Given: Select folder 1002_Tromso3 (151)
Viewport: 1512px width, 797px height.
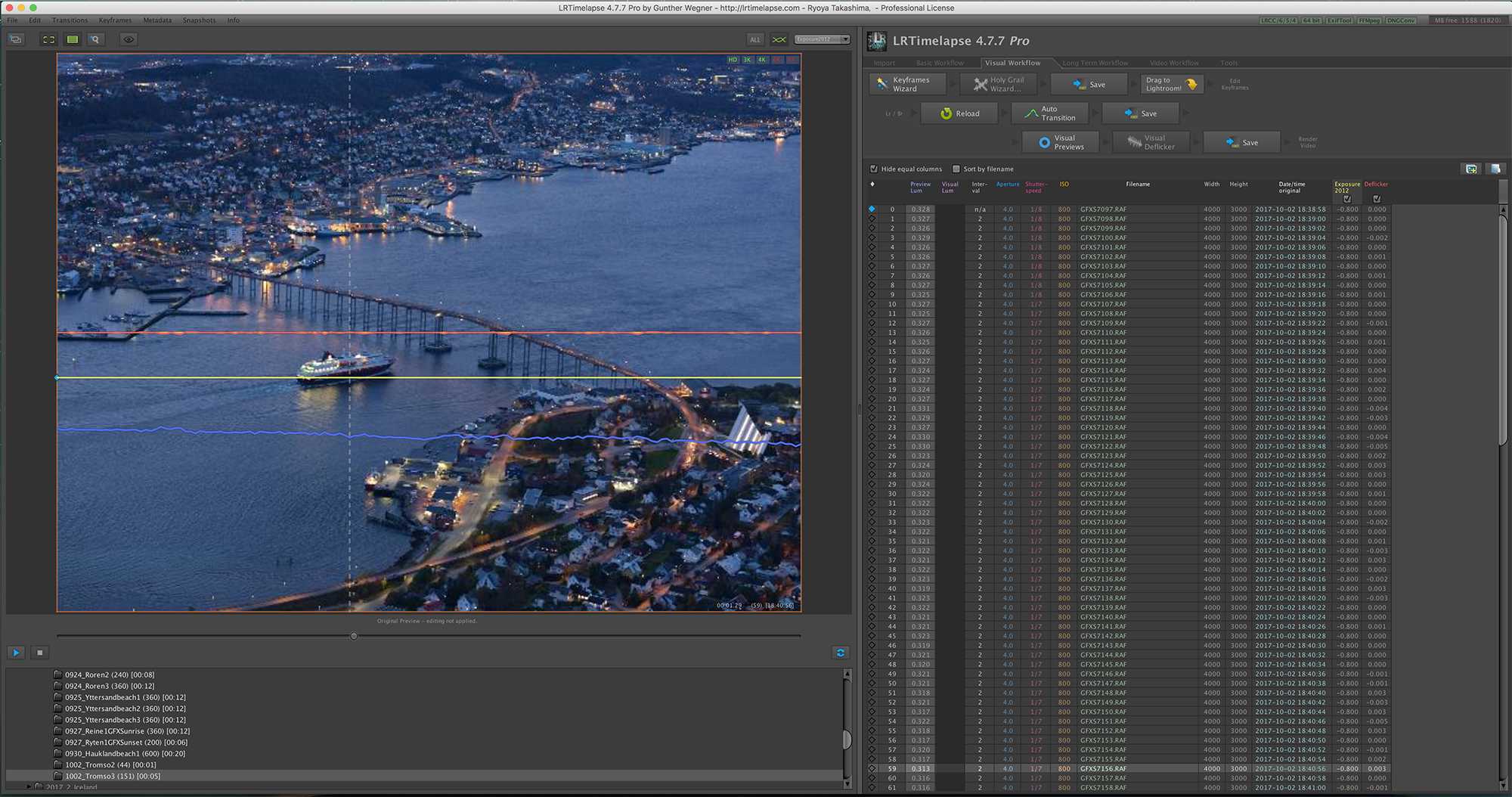Looking at the screenshot, I should pyautogui.click(x=108, y=776).
